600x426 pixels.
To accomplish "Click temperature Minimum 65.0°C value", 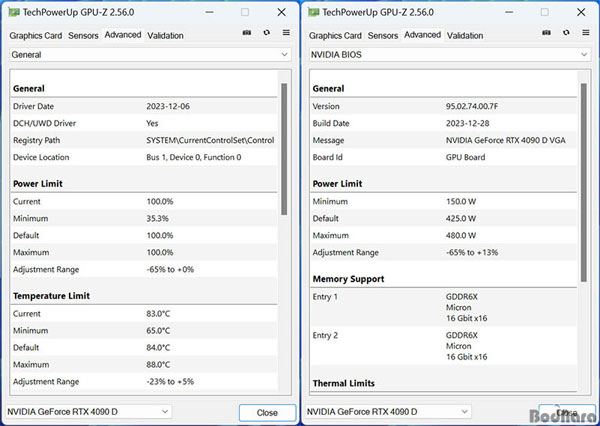I will (x=158, y=331).
